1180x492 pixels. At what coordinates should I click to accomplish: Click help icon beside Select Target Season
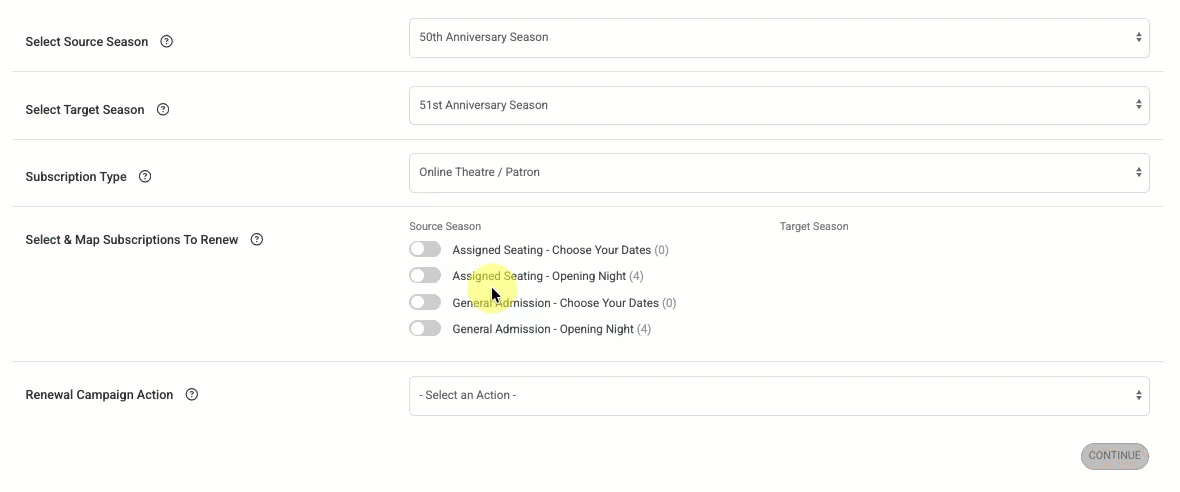point(163,109)
